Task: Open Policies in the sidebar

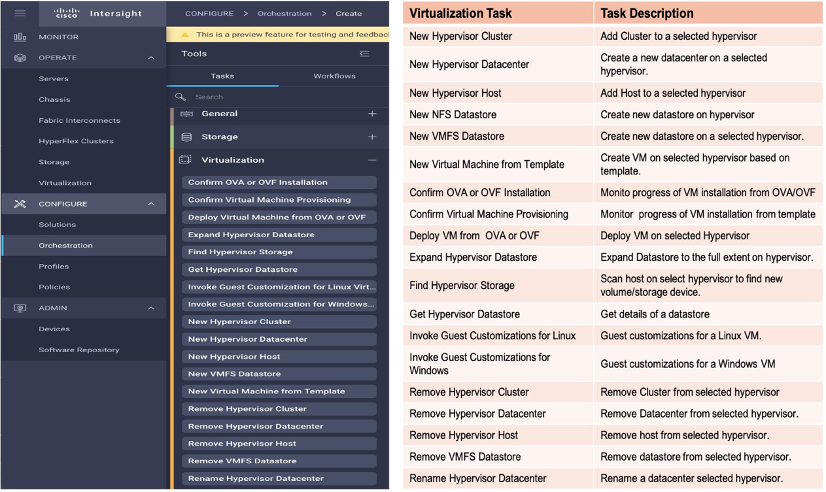Action: pyautogui.click(x=54, y=288)
